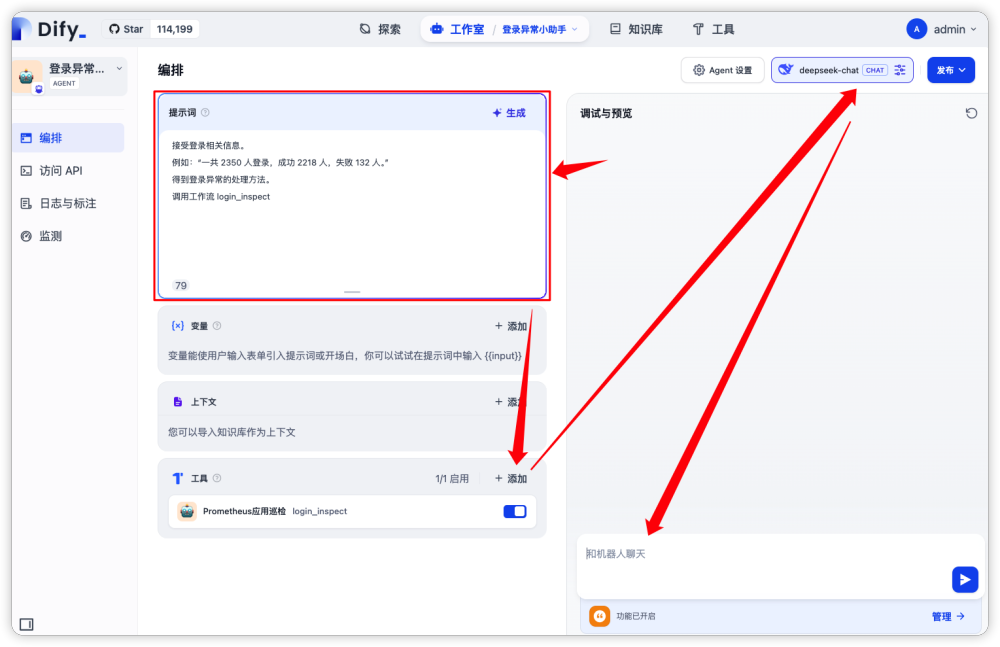Open the 探索 tab
Viewport: 1000px width, 647px height.
[380, 29]
